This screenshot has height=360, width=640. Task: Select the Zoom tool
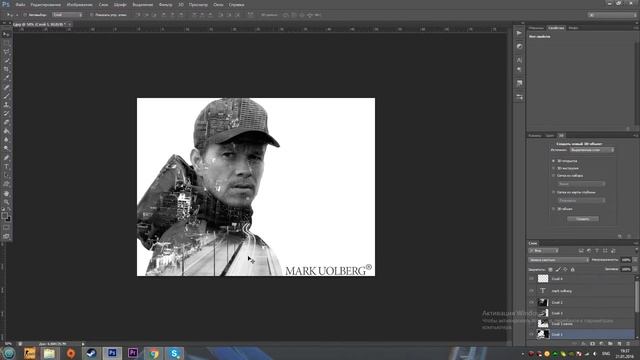pyautogui.click(x=6, y=202)
